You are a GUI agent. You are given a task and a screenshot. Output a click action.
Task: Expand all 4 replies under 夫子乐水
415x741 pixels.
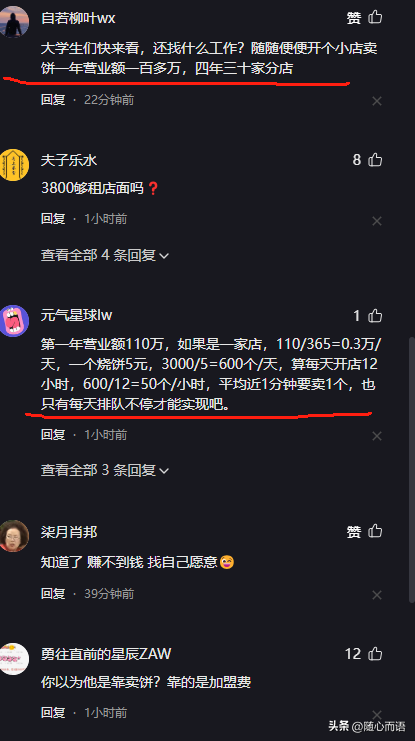point(105,255)
